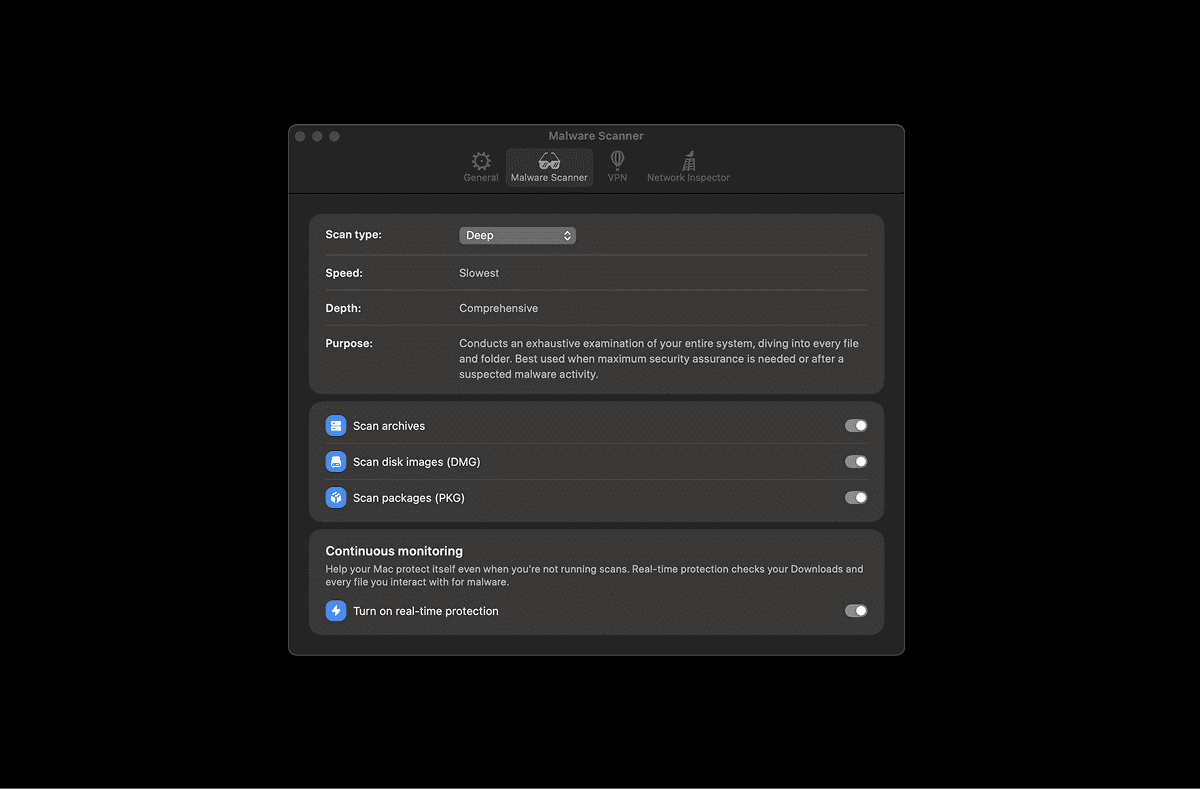Image resolution: width=1200 pixels, height=789 pixels.
Task: Minimize the settings window
Action: click(x=317, y=136)
